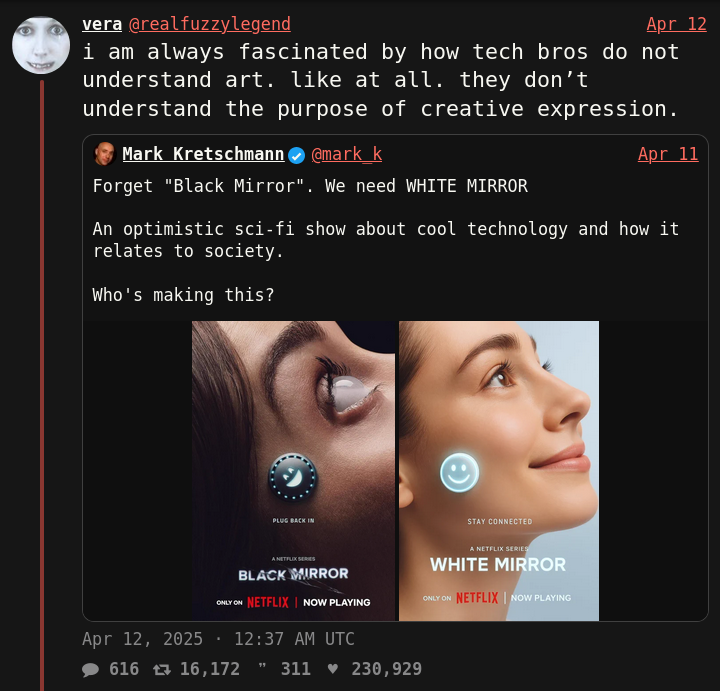Screen dimensions: 720x691
Task: Visit the @mark_k handle link
Action: pos(347,154)
